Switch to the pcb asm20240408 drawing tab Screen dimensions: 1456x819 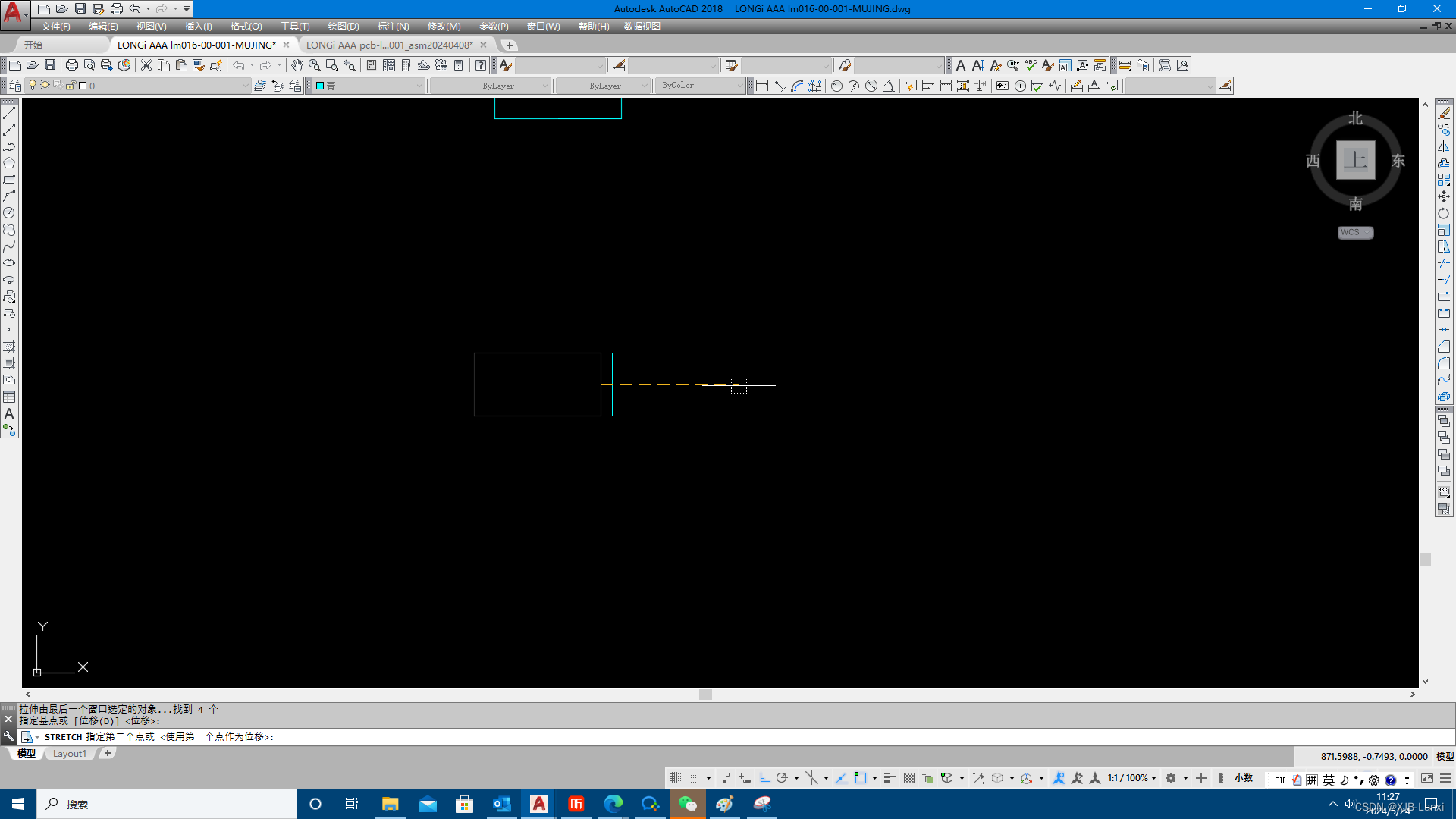[389, 45]
